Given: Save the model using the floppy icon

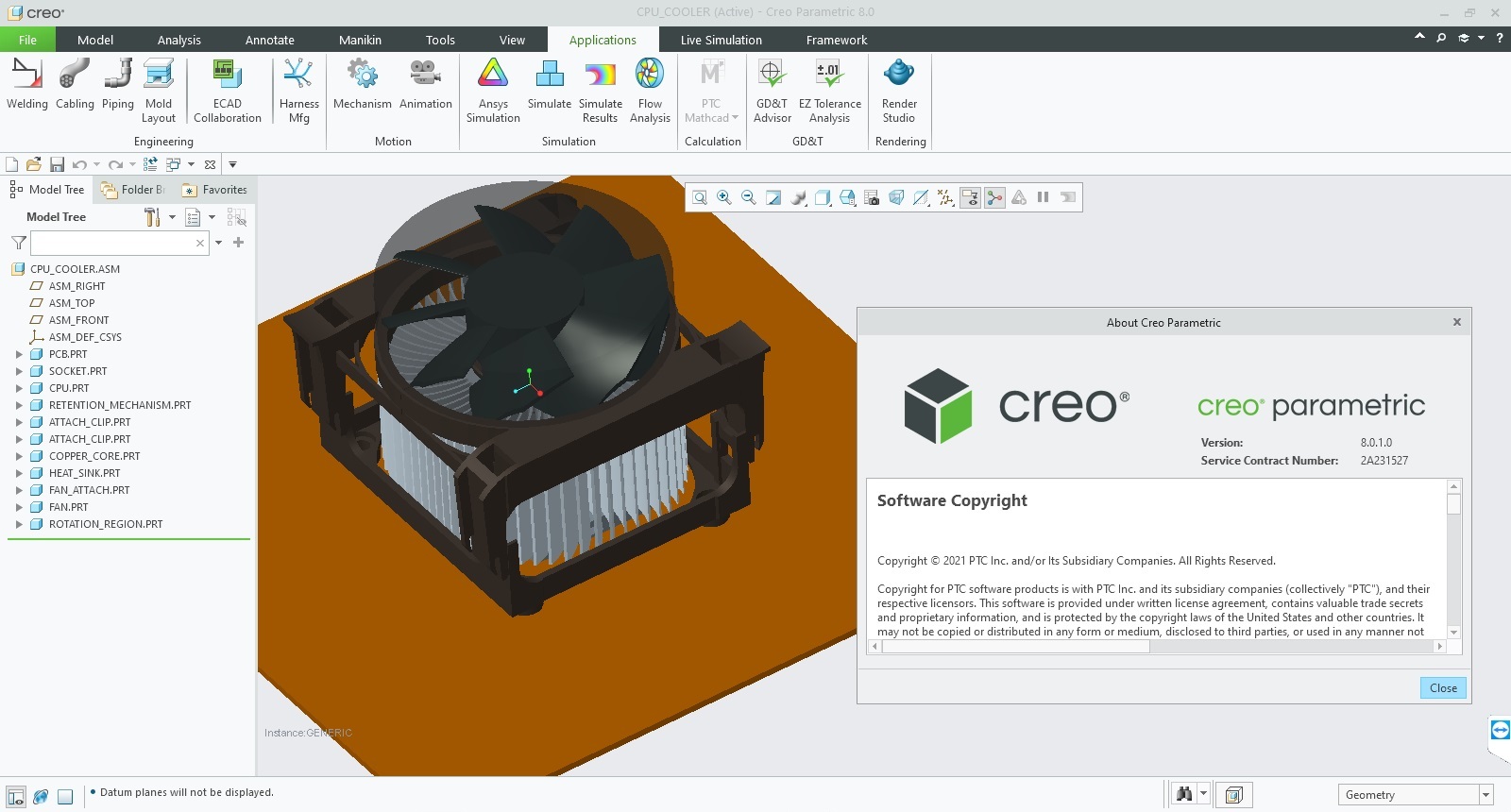Looking at the screenshot, I should (x=57, y=164).
